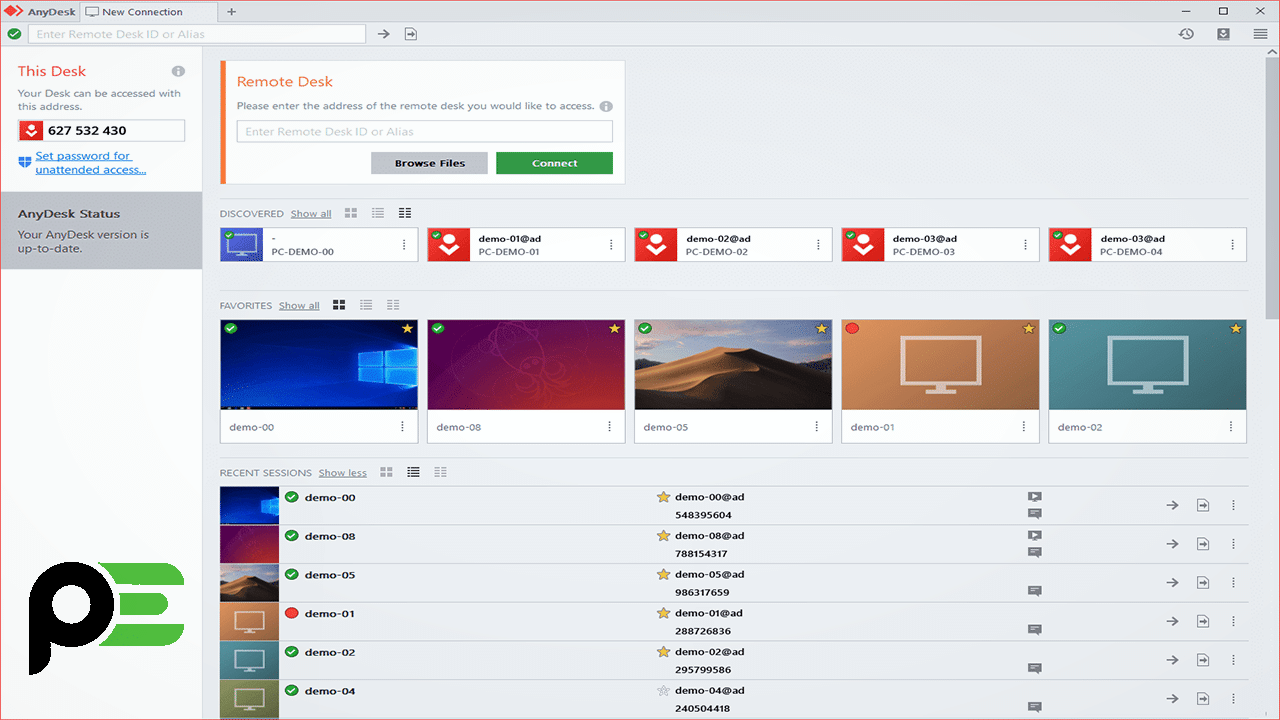The height and width of the screenshot is (720, 1280).
Task: Open session history clock icon in toolbar
Action: pyautogui.click(x=1186, y=34)
